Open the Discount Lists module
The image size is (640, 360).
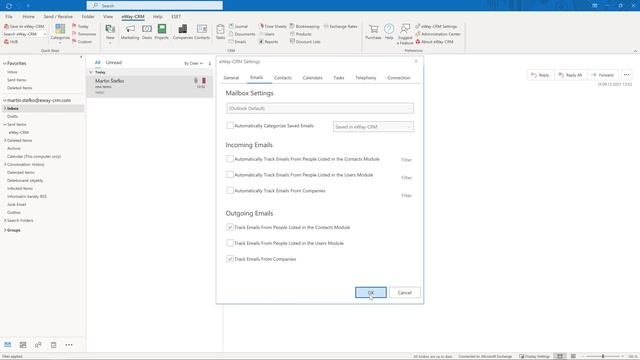305,42
